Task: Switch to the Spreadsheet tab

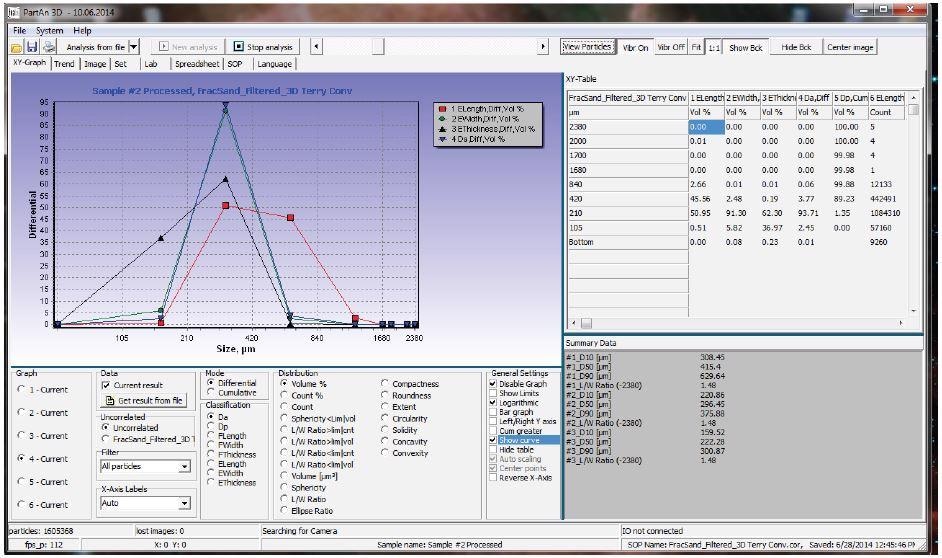Action: [x=197, y=64]
